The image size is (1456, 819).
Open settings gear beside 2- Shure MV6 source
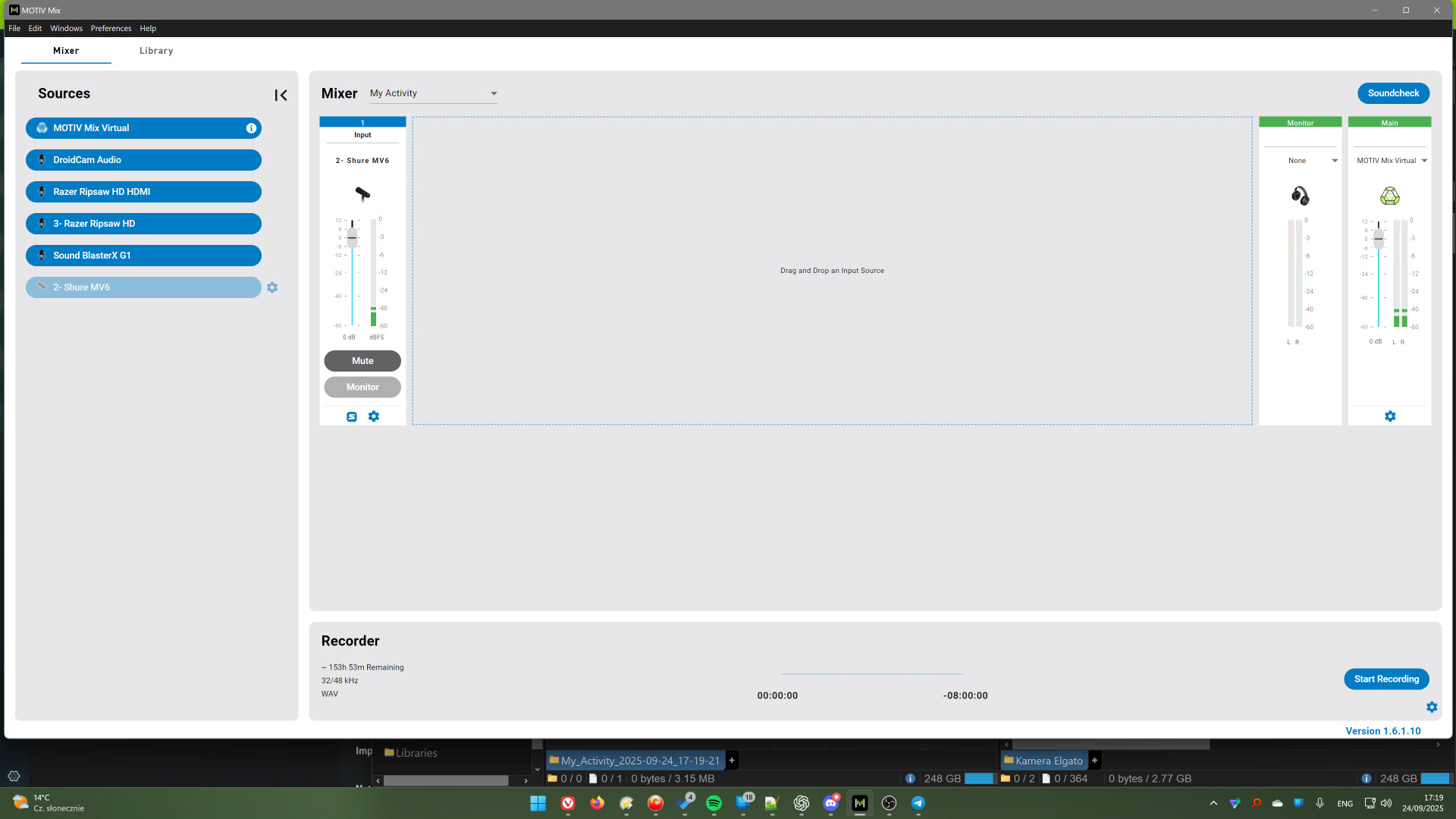(272, 287)
